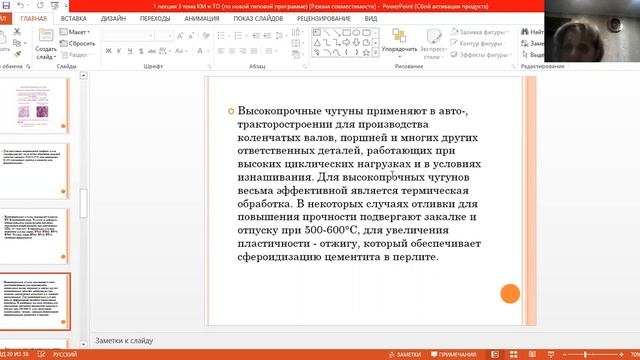
Task: Open the font name combo box
Action: click(x=128, y=36)
